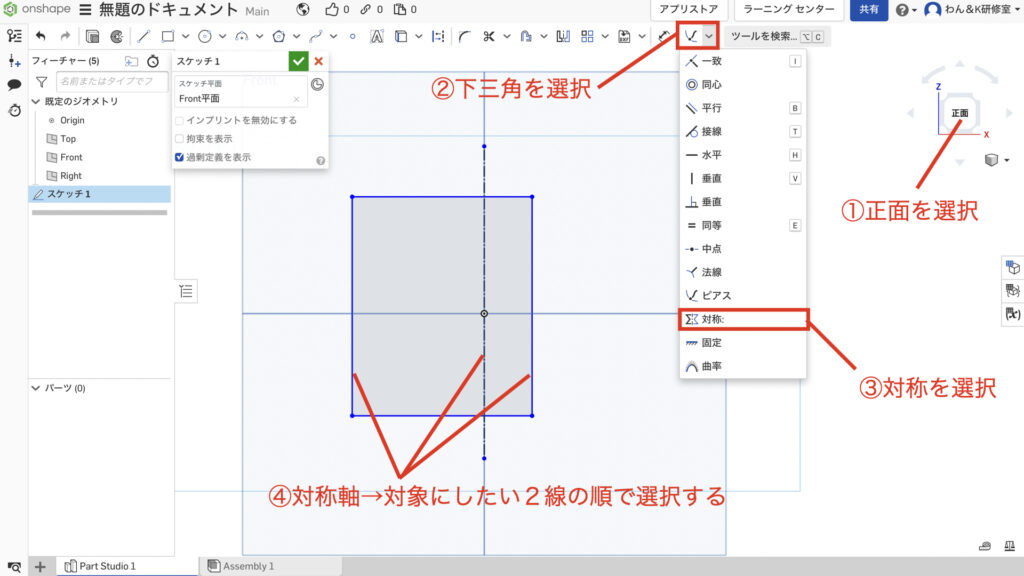
Task: Expand the Spline tool dropdown arrow
Action: (x=334, y=37)
